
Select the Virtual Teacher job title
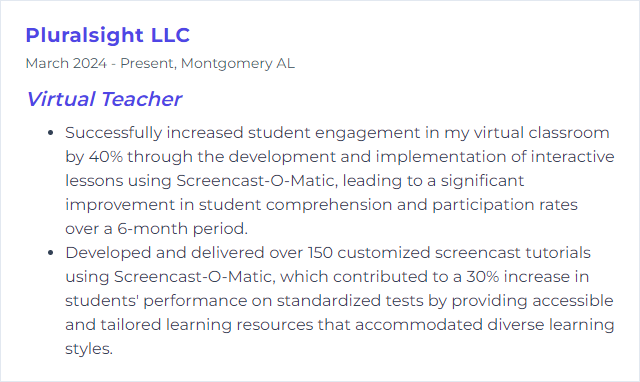104,99
